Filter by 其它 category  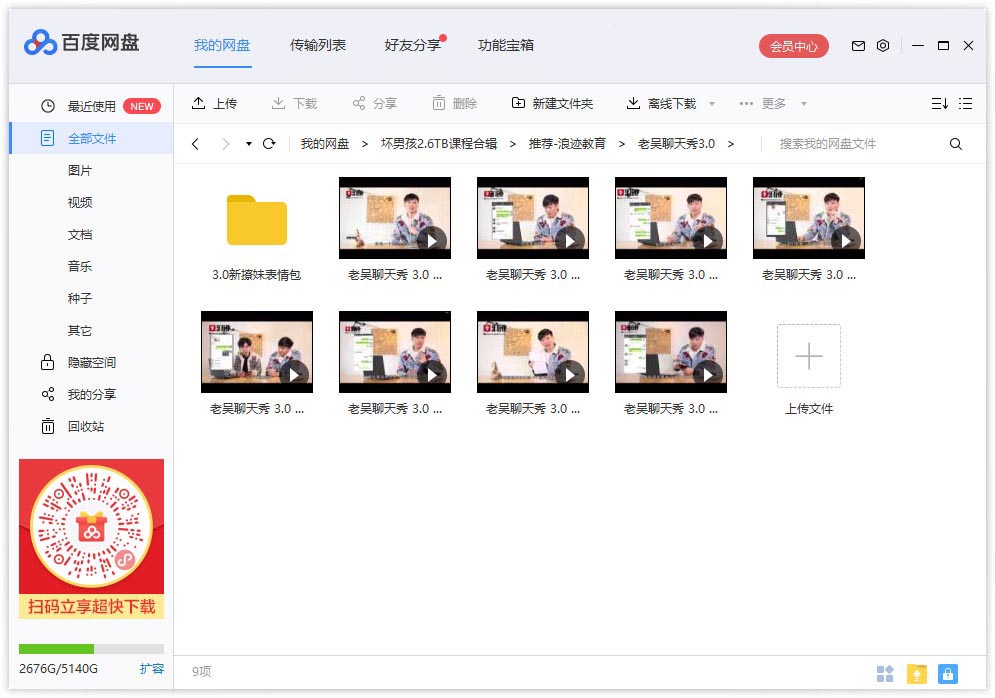tap(80, 331)
